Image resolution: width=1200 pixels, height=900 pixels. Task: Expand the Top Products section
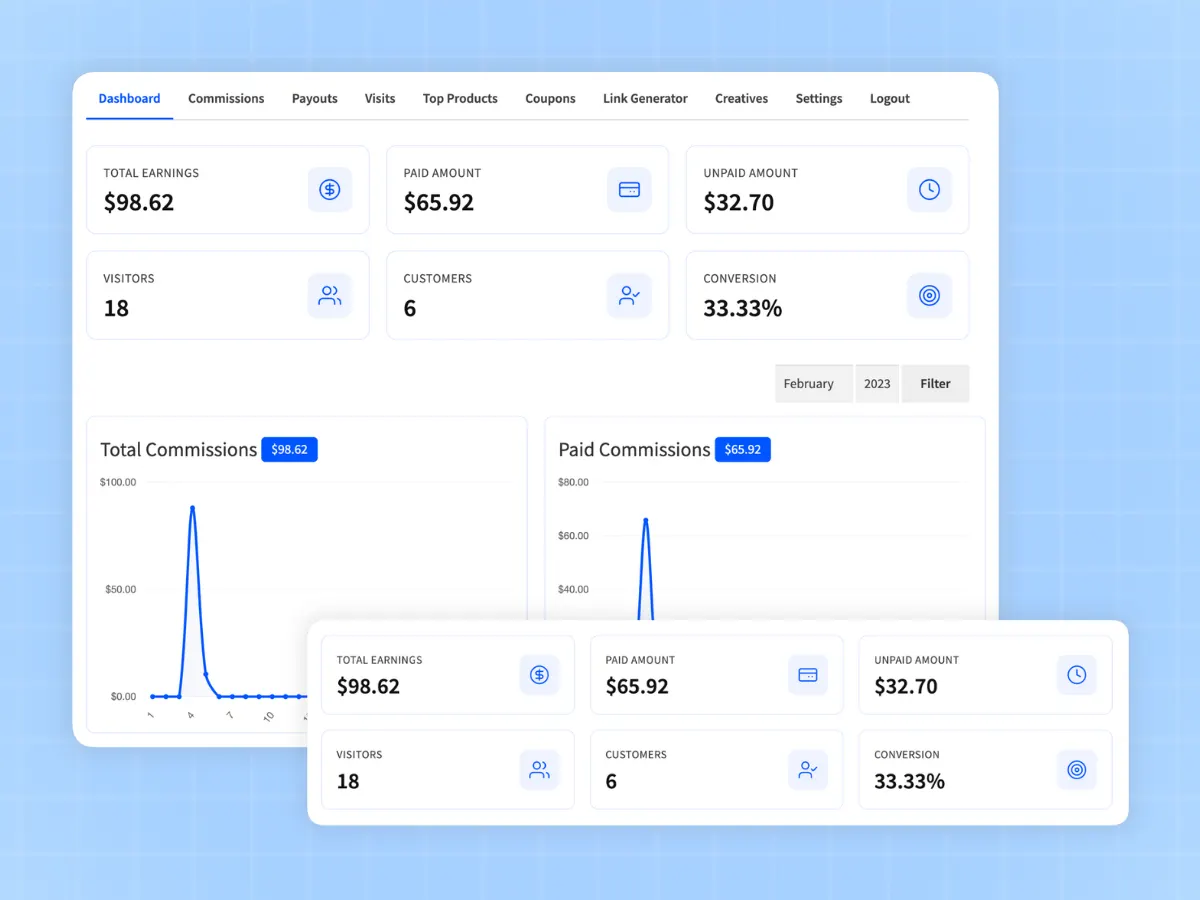point(460,98)
